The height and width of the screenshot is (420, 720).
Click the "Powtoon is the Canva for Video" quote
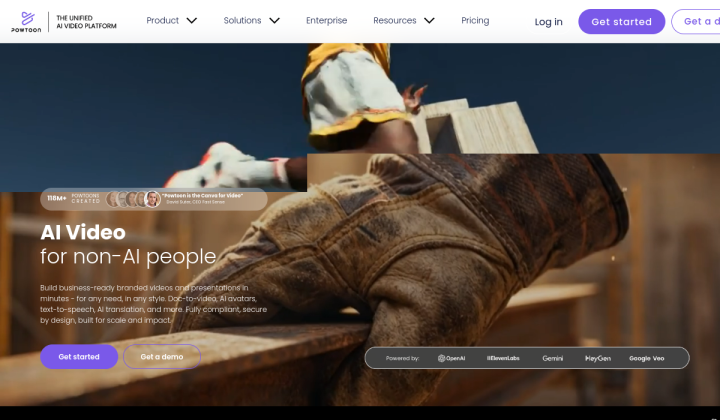tap(202, 196)
